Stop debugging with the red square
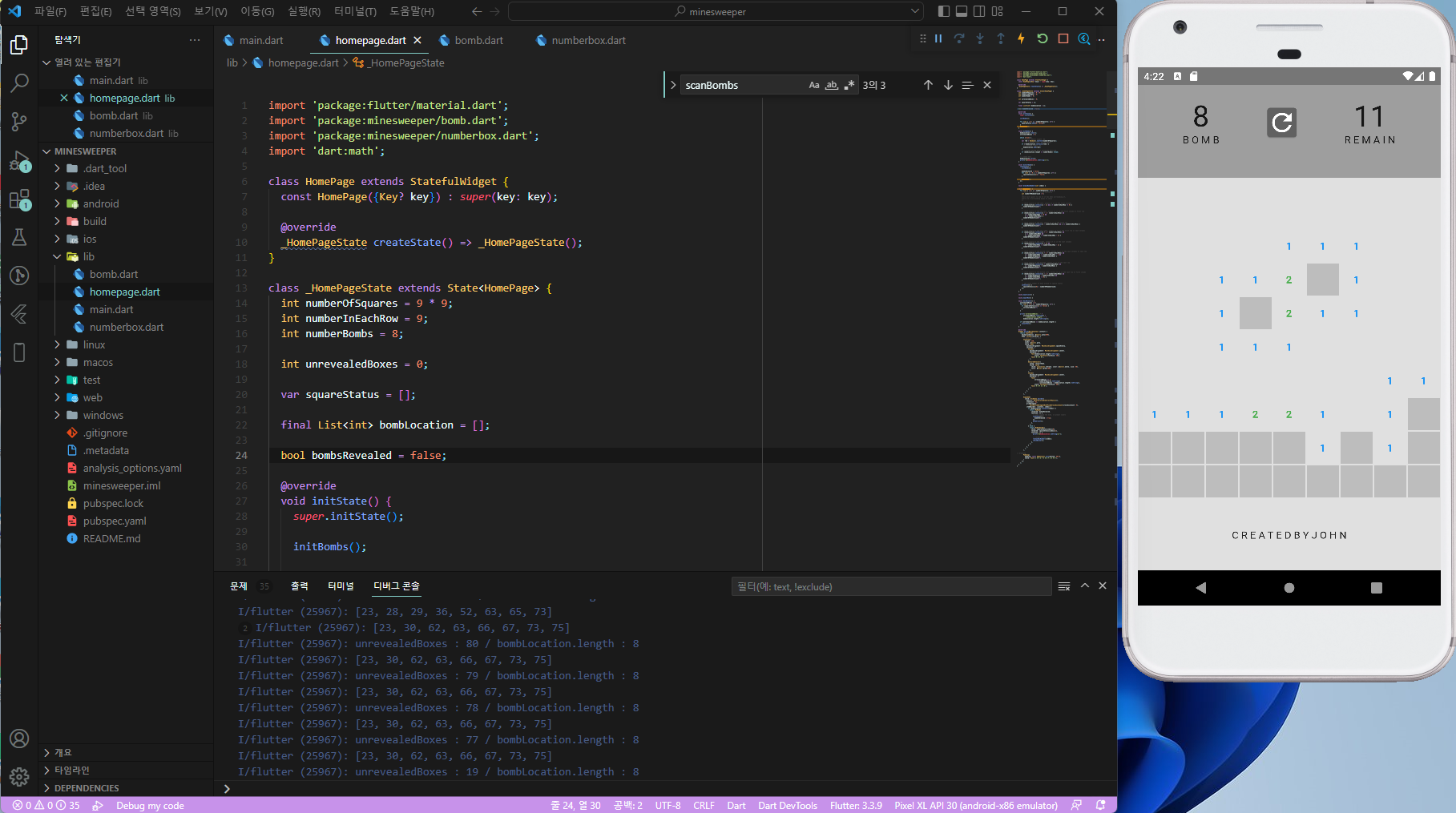The image size is (1456, 813). 1063,38
